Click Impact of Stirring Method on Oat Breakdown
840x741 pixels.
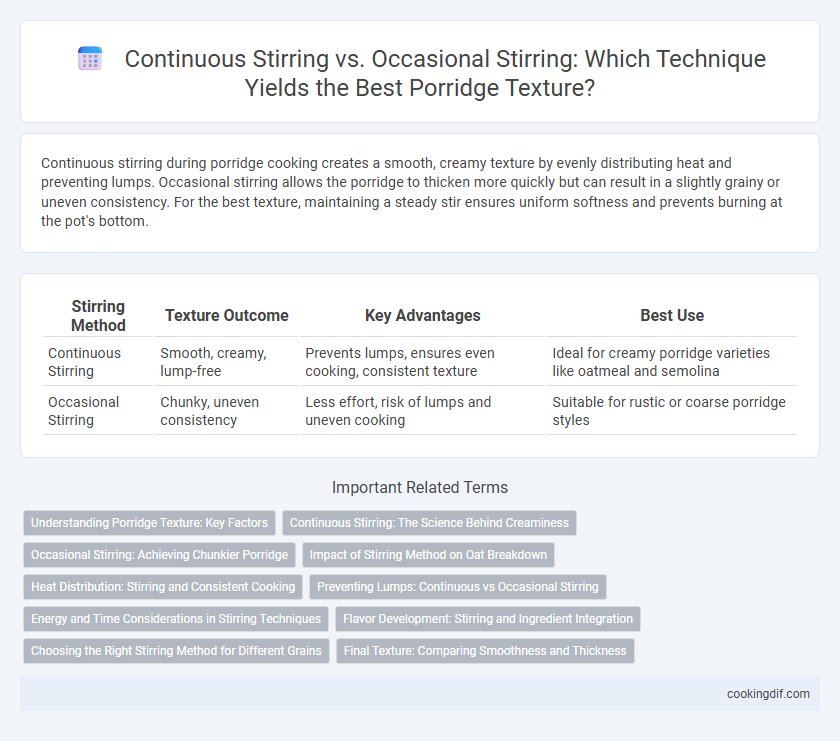tap(428, 555)
